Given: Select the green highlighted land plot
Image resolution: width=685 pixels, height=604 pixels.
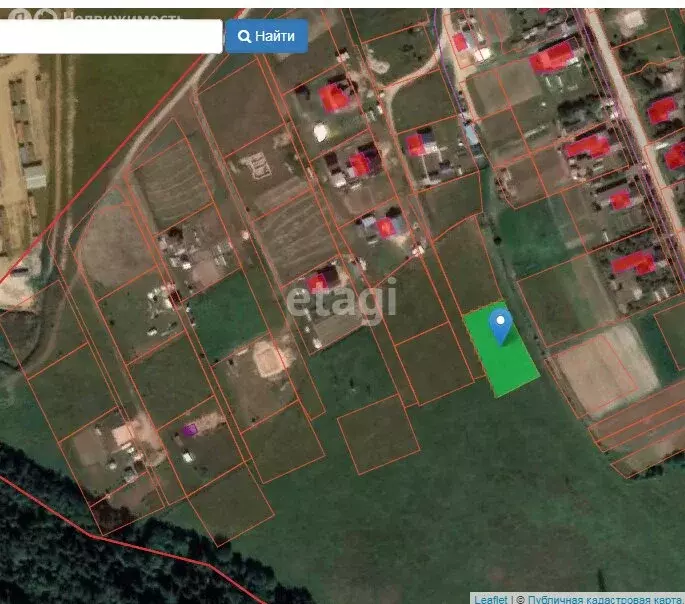Looking at the screenshot, I should click(x=502, y=349).
